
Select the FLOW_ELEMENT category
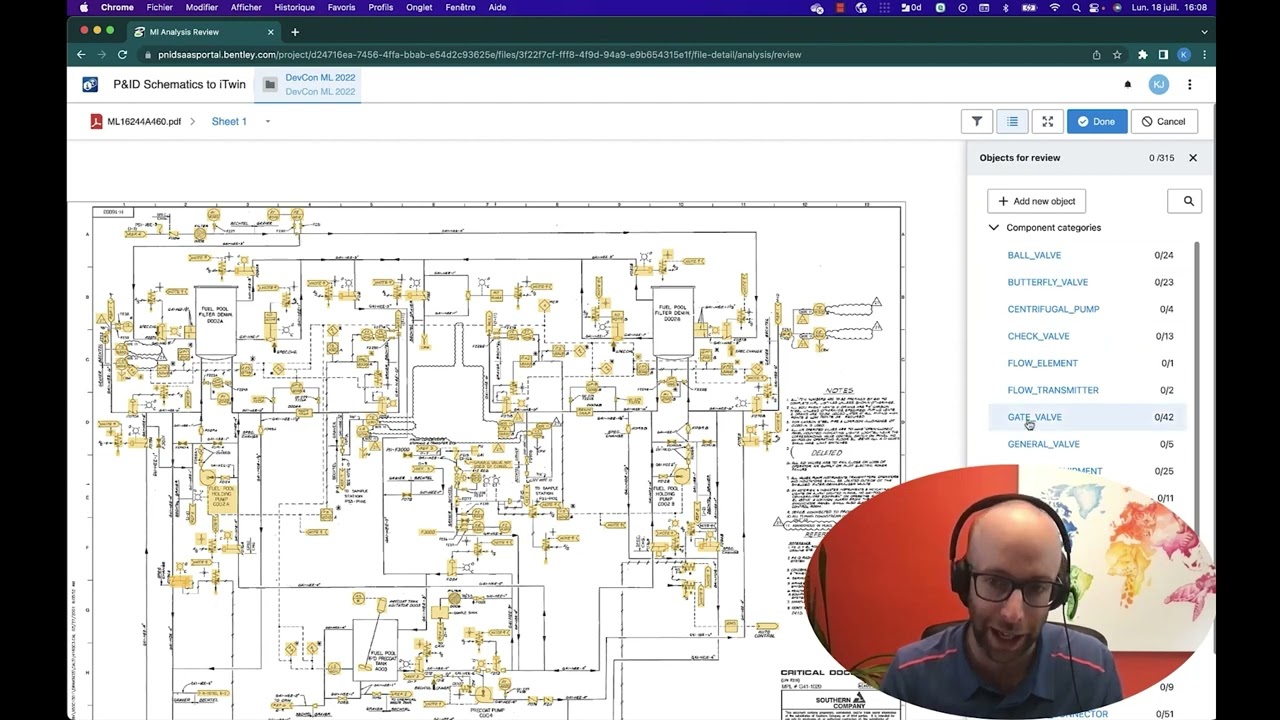1042,363
